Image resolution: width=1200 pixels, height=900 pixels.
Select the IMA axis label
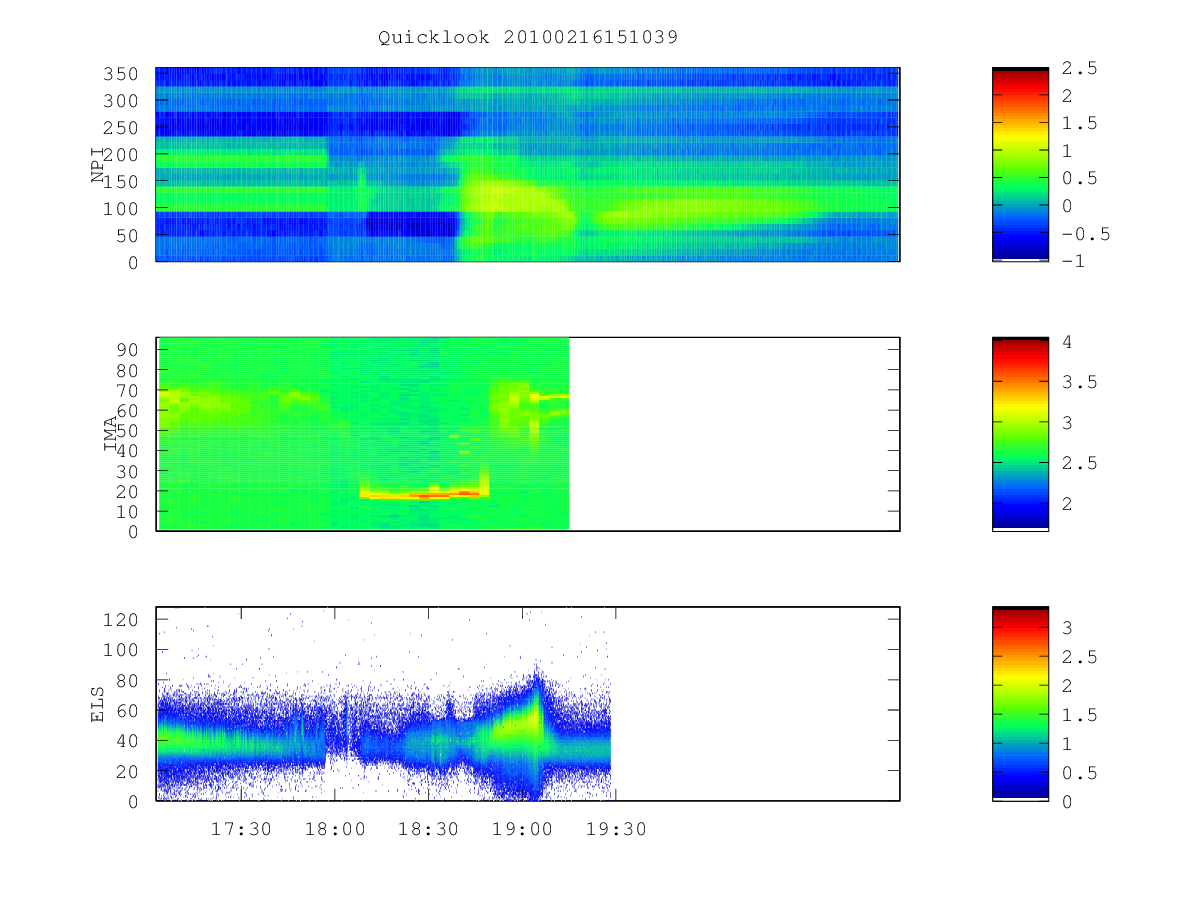pyautogui.click(x=110, y=434)
